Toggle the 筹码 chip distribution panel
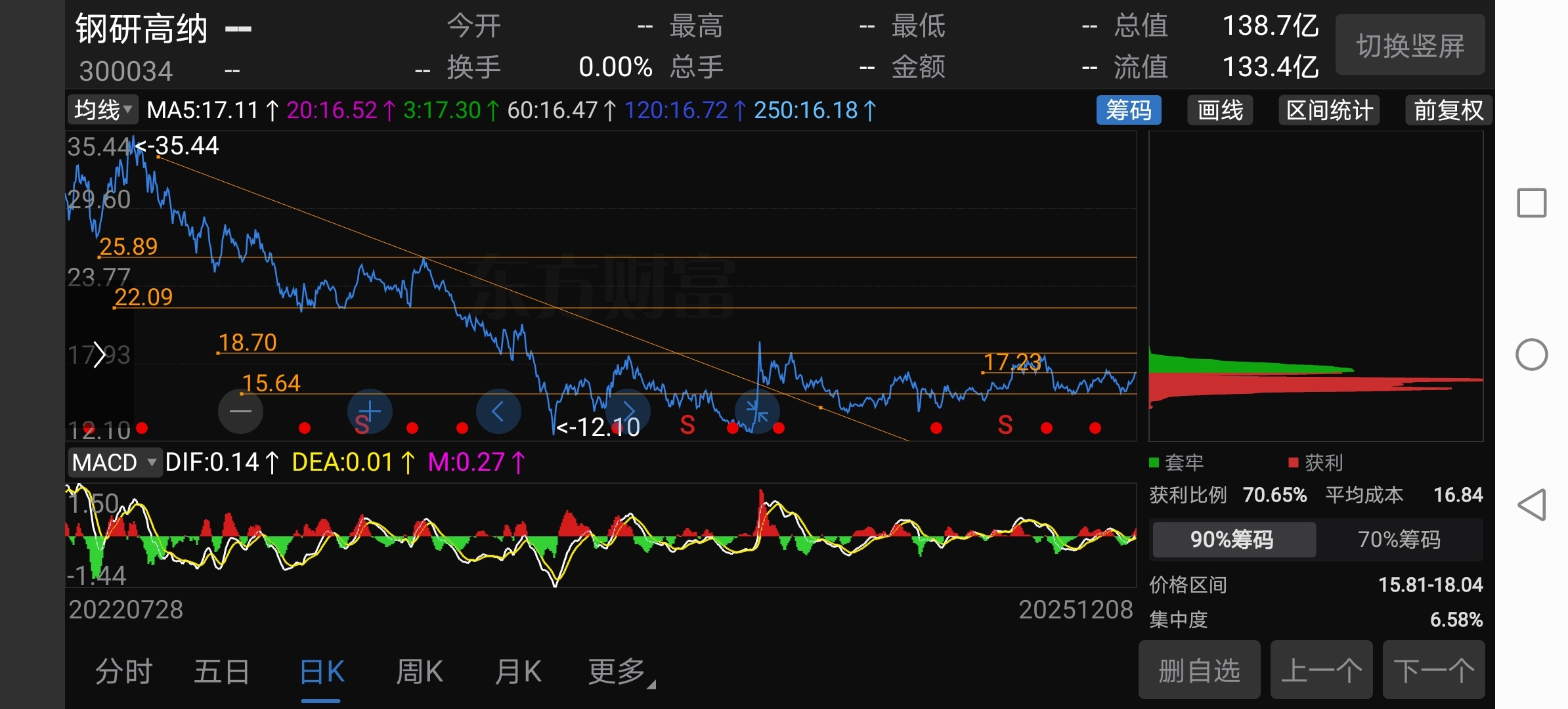The image size is (1568, 709). (1128, 110)
